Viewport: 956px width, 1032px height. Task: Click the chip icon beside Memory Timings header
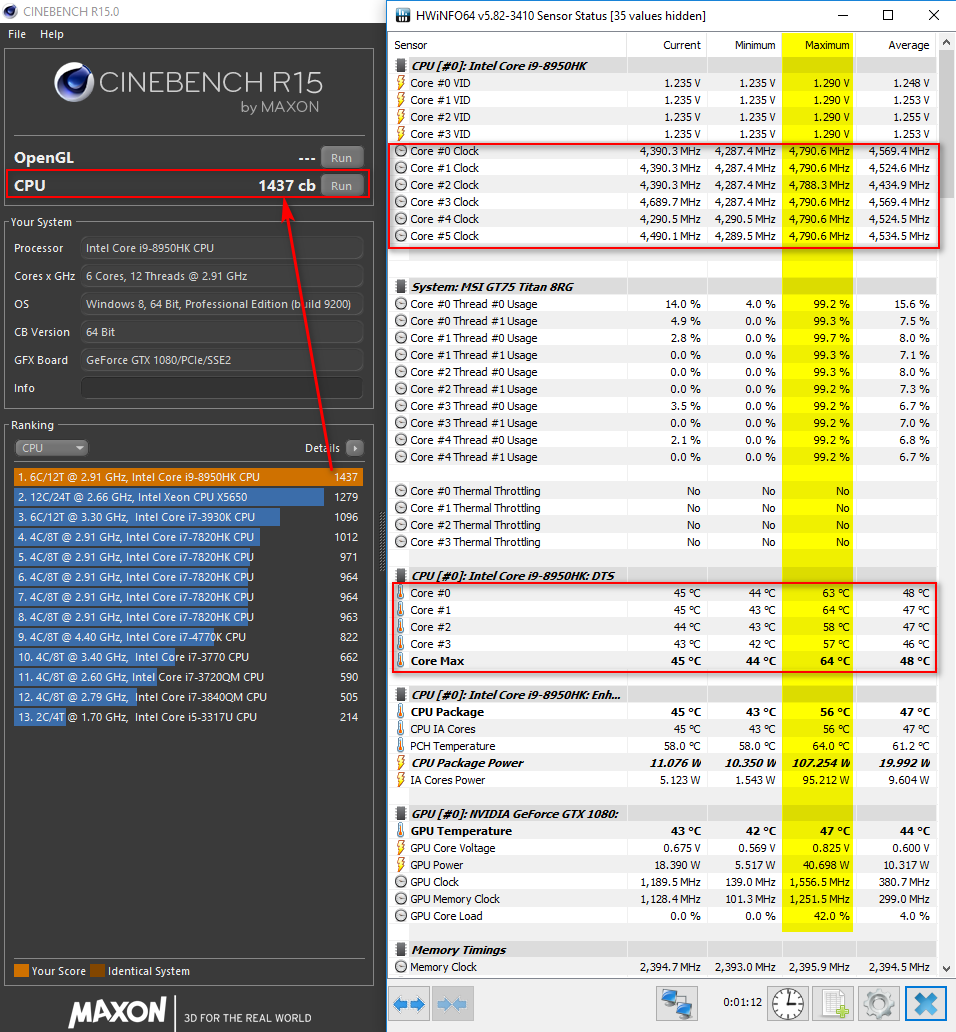point(400,950)
